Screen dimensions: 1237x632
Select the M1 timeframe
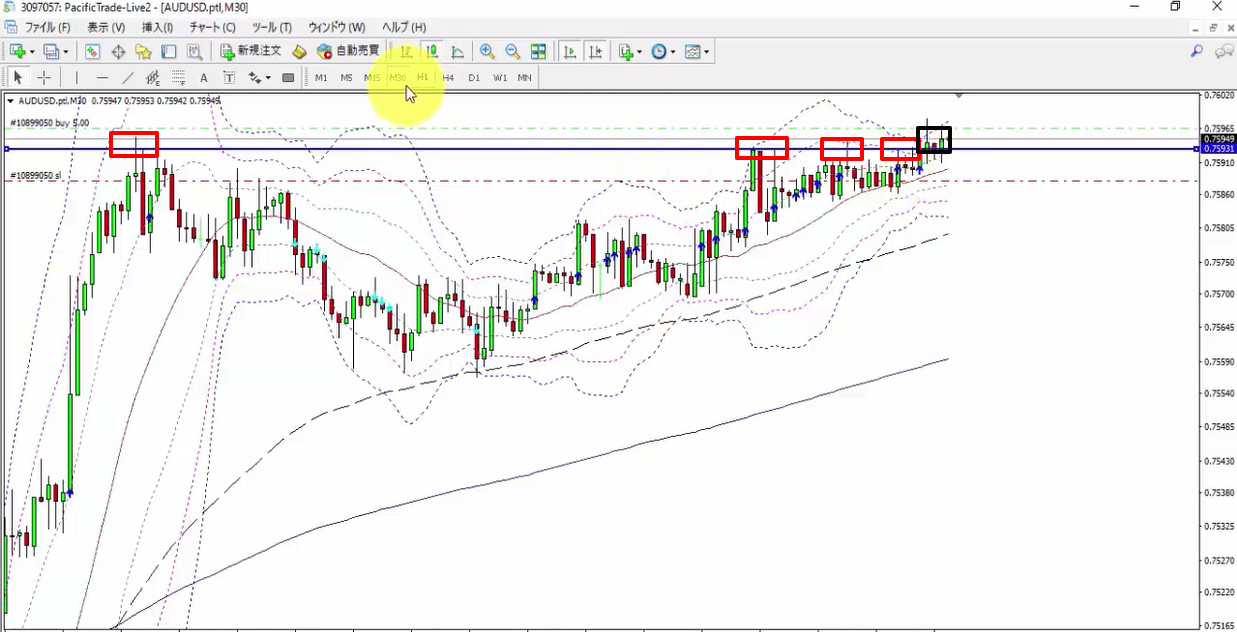[321, 77]
